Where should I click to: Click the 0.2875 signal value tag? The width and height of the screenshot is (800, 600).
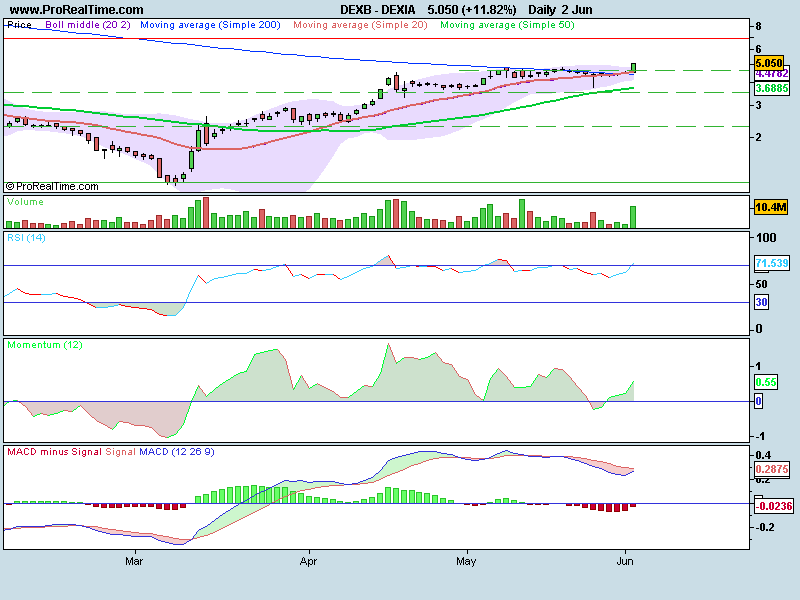click(772, 469)
